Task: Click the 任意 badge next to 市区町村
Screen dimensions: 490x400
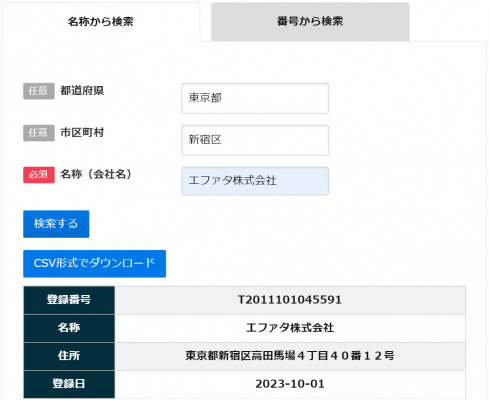Action: 39,133
